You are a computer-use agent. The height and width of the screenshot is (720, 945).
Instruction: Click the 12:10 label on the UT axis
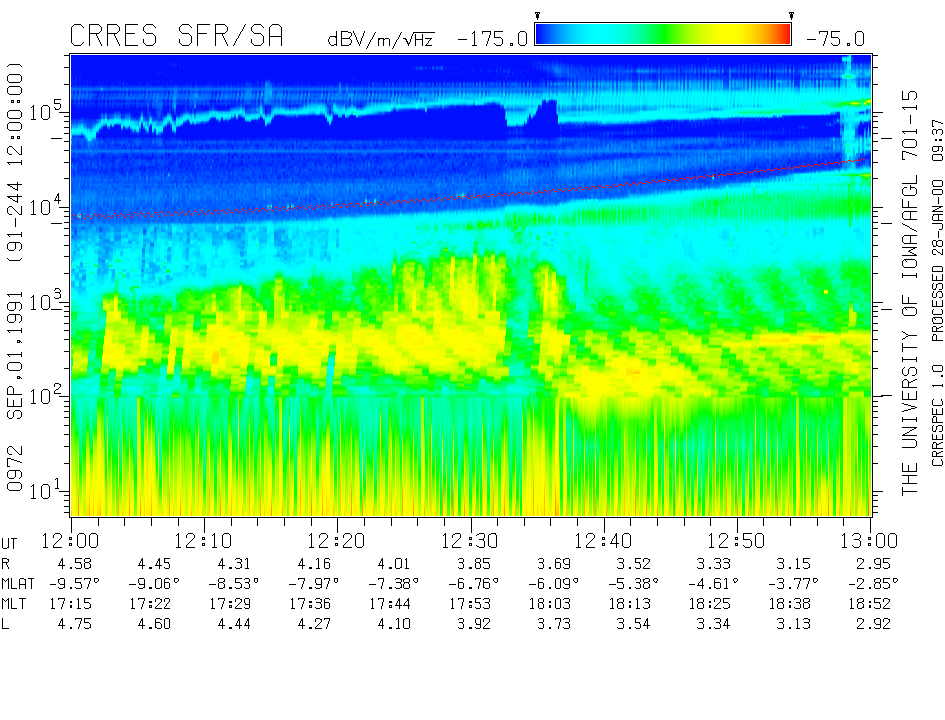pyautogui.click(x=204, y=541)
